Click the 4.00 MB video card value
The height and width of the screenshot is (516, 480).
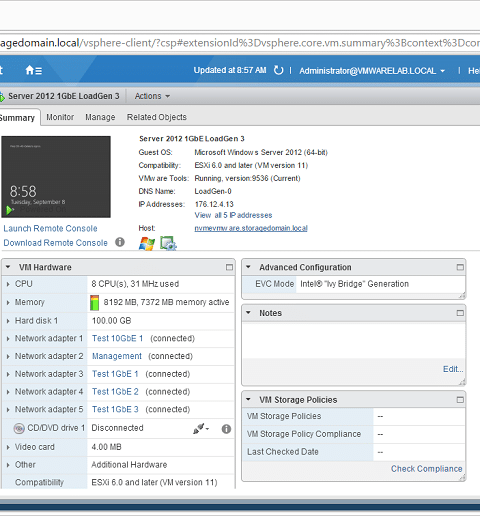pos(106,447)
